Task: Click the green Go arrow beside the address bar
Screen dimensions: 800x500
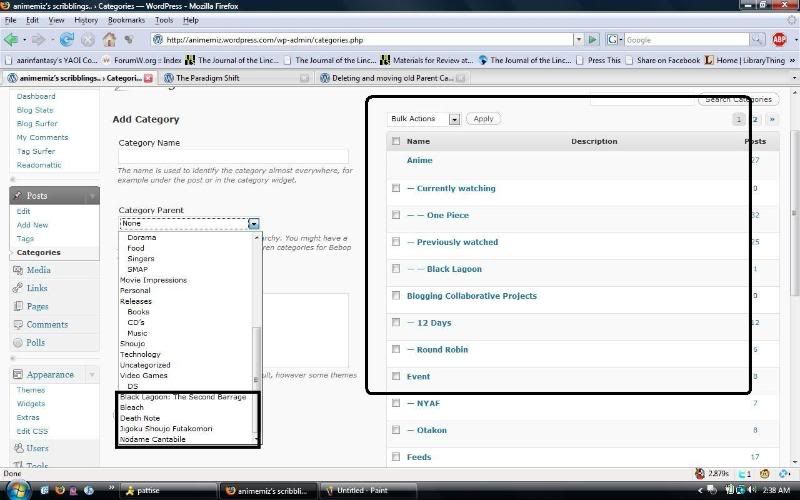Action: tap(592, 40)
